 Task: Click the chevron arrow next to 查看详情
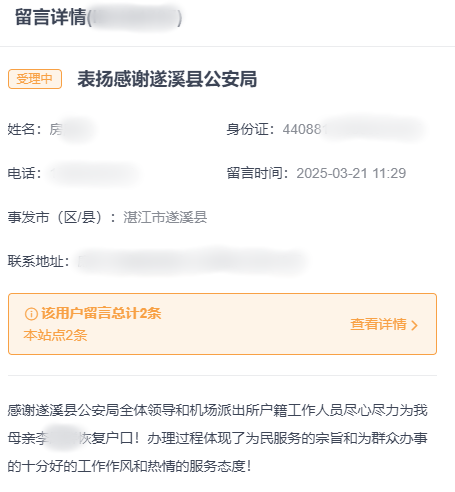[414, 325]
